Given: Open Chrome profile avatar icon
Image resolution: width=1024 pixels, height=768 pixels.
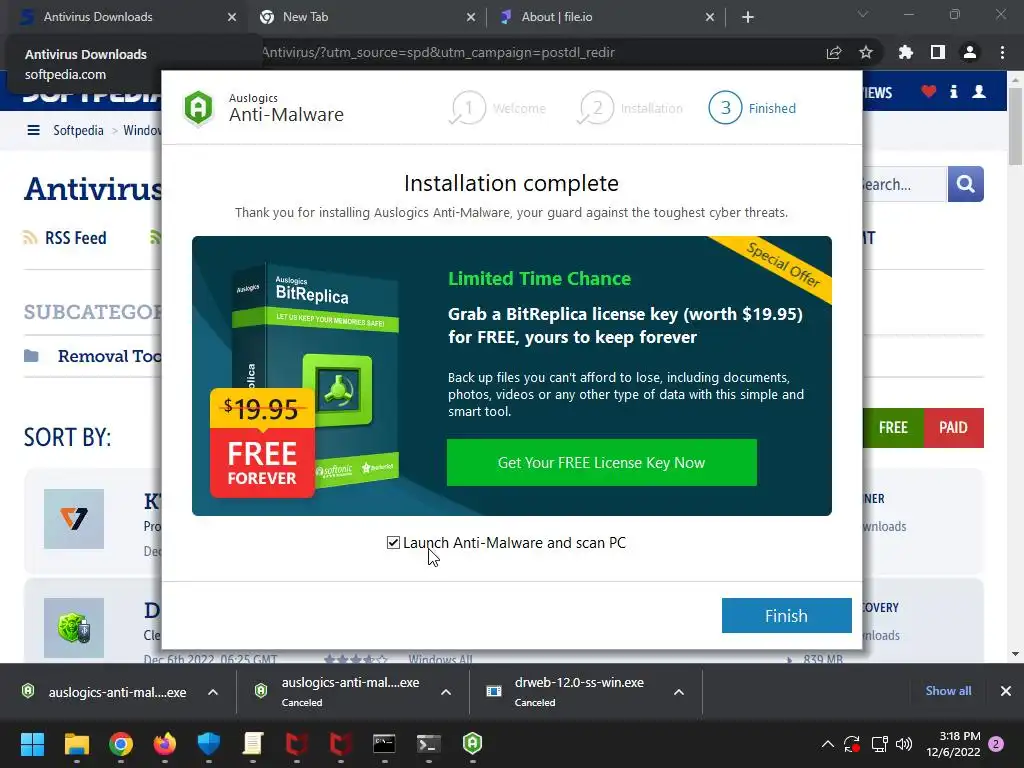Looking at the screenshot, I should [x=970, y=52].
